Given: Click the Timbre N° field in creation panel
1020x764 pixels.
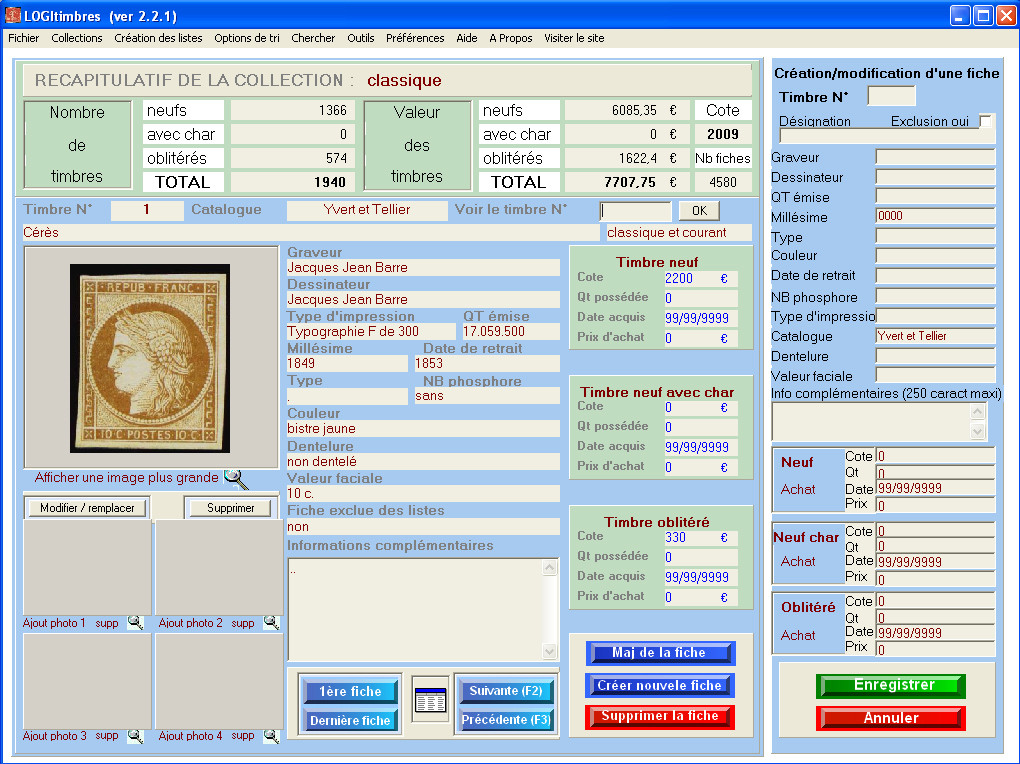Looking at the screenshot, I should (891, 96).
